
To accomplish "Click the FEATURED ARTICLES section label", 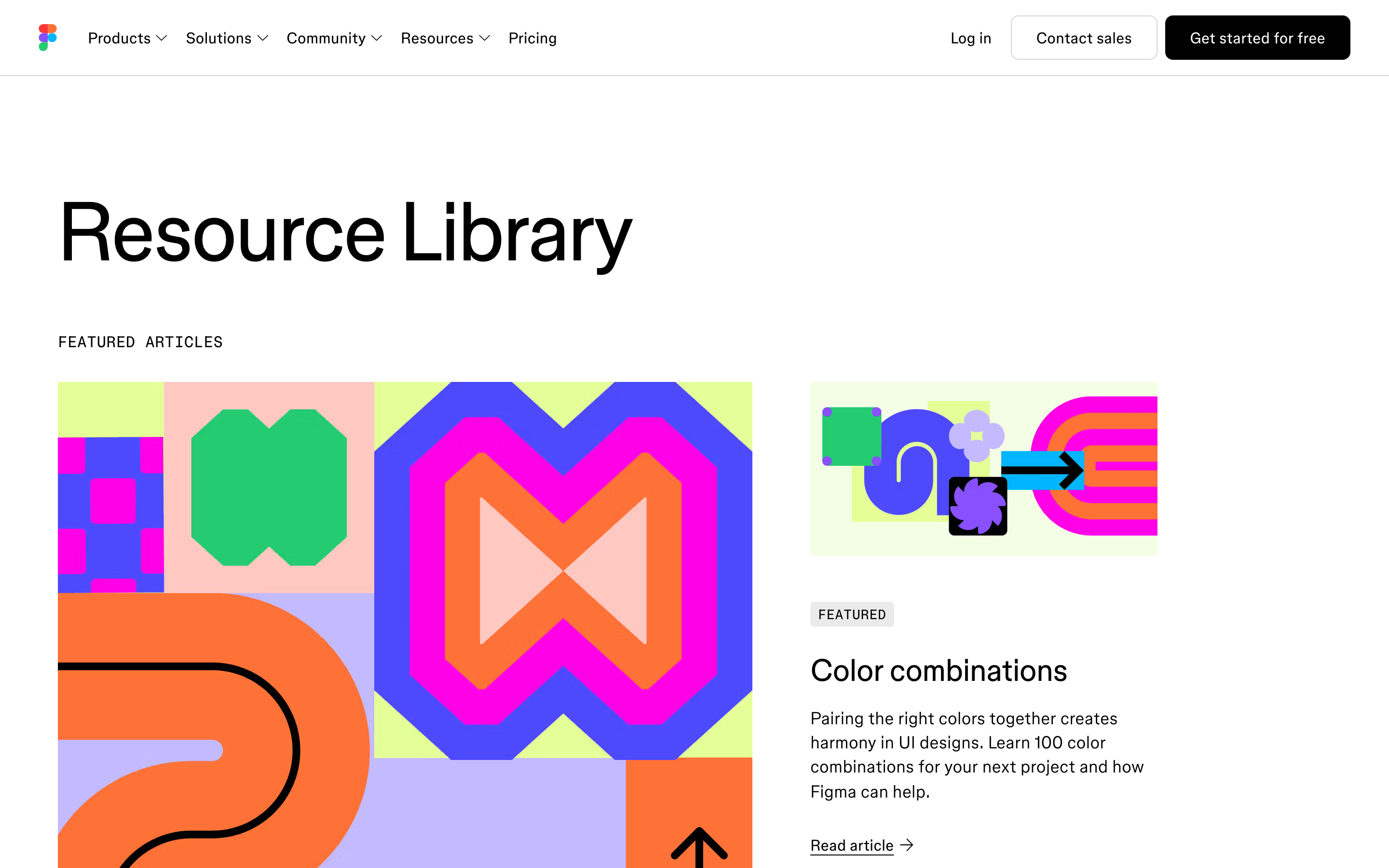I will coord(141,342).
